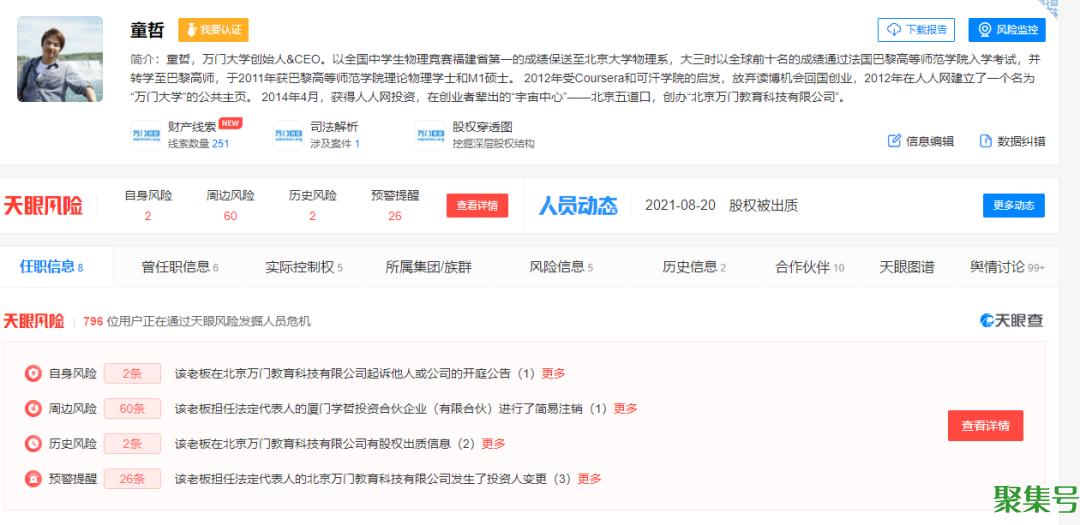Screen dimensions: 1080x525
Task: Expand 更多 link in 周边风险 row
Action: 625,409
